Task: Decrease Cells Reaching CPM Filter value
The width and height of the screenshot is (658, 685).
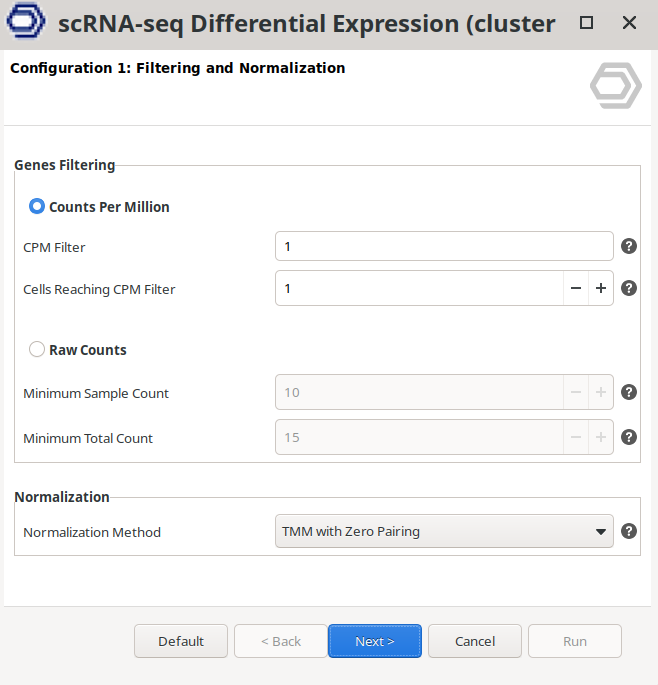Action: point(576,288)
